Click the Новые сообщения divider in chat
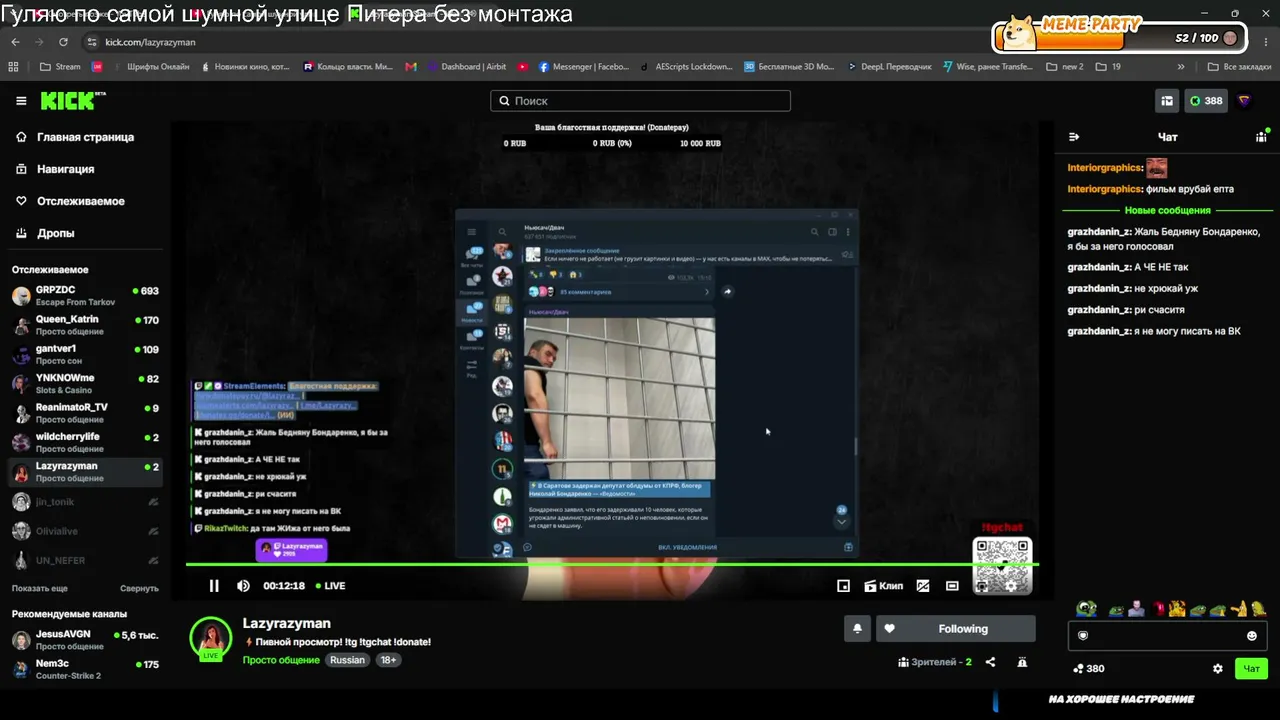1280x720 pixels. [x=1167, y=211]
